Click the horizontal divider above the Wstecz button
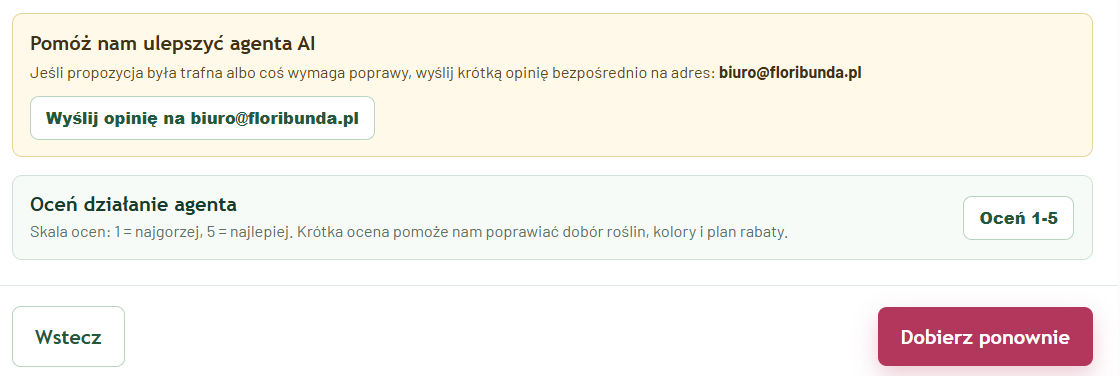This screenshot has height=376, width=1120. point(560,285)
